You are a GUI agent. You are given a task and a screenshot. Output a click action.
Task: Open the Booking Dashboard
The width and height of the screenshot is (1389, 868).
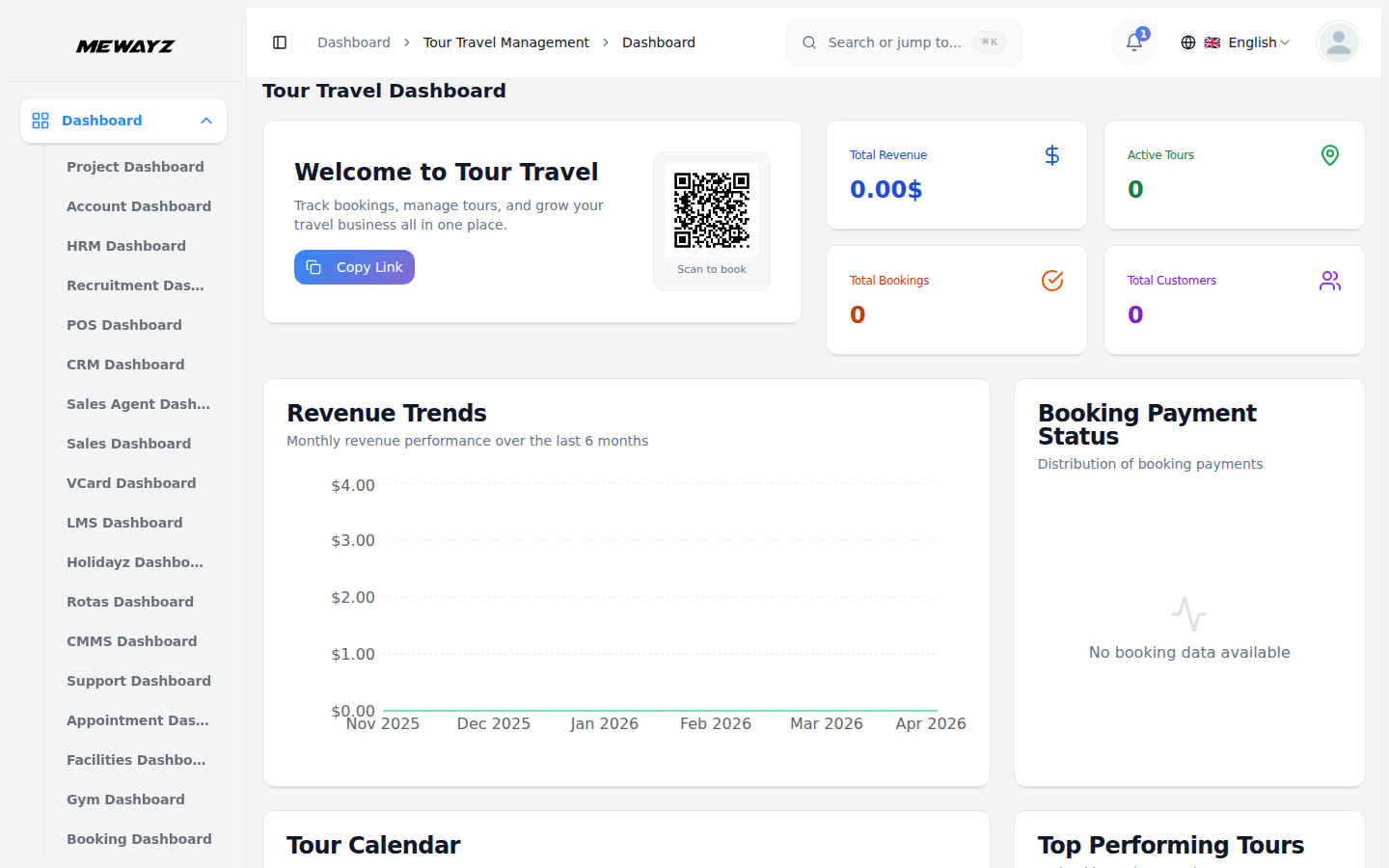point(139,839)
